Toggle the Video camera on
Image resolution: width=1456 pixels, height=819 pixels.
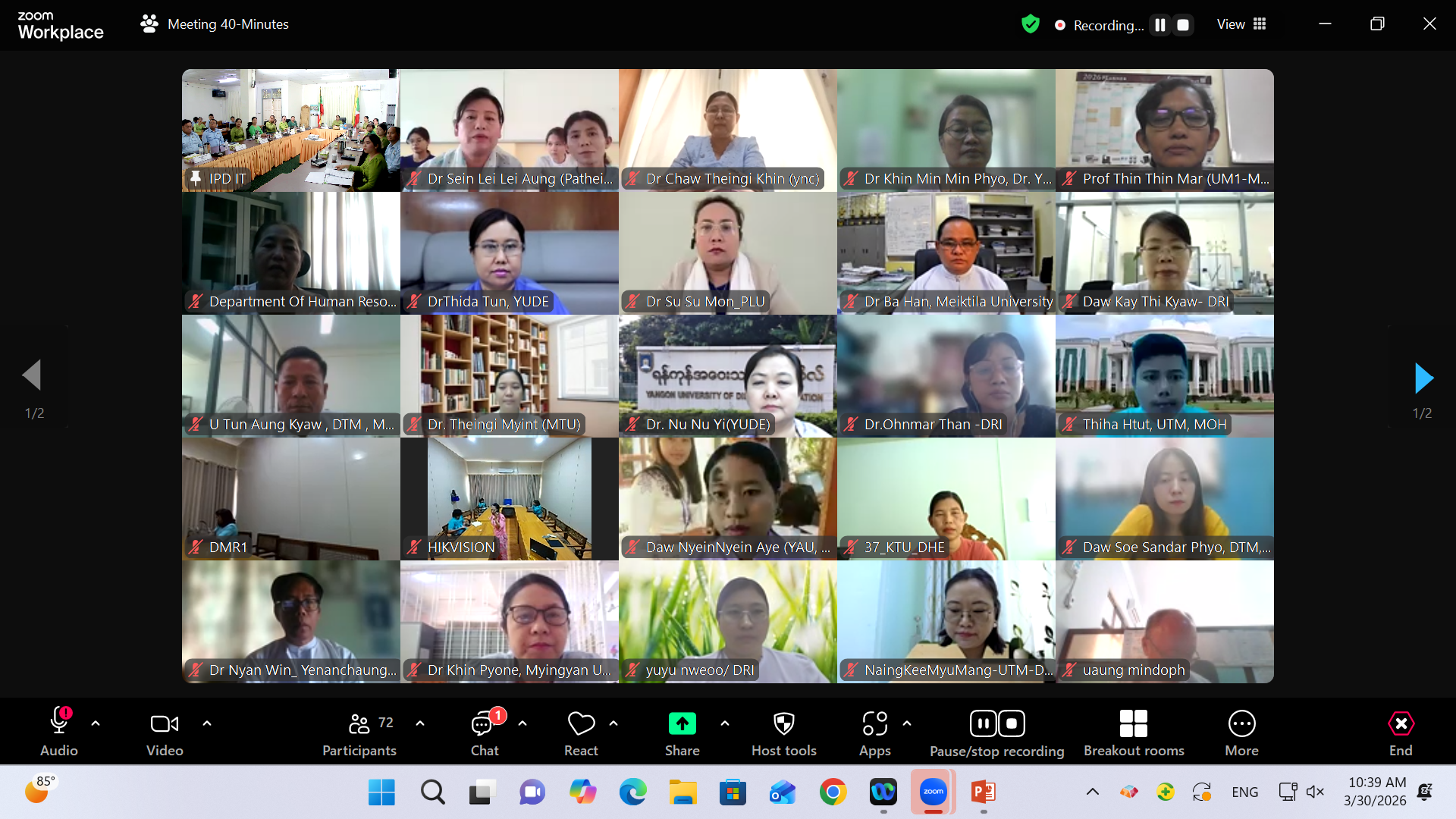164,724
